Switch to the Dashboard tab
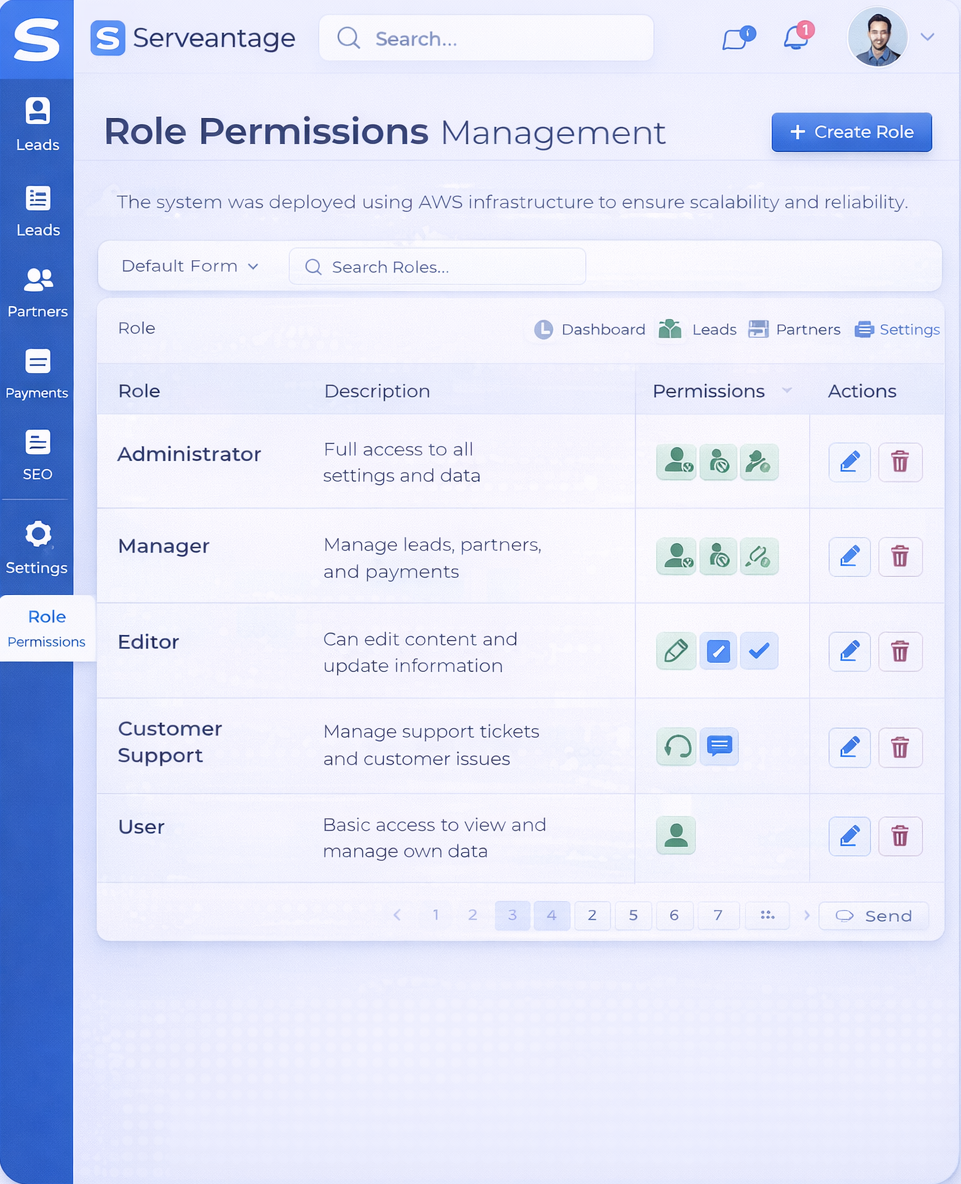The image size is (961, 1184). coord(590,329)
